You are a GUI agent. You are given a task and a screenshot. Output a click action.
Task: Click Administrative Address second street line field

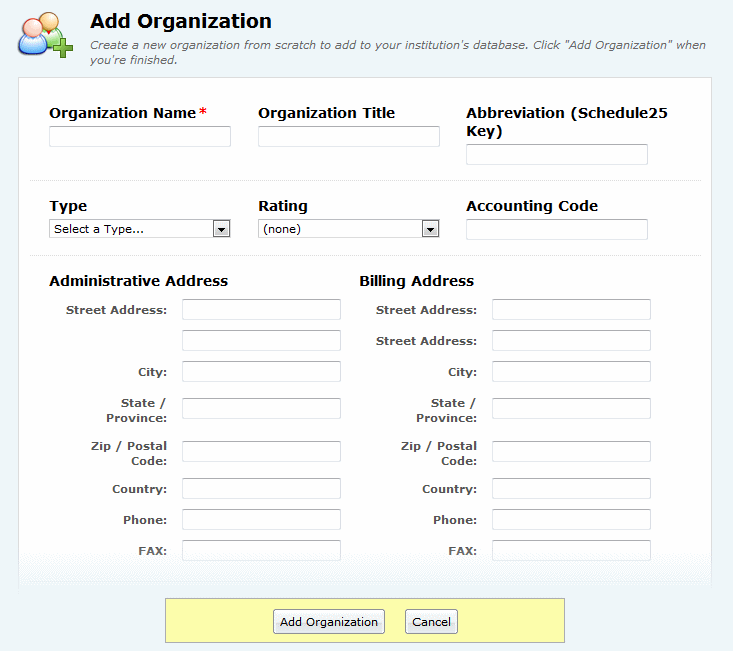click(x=261, y=341)
